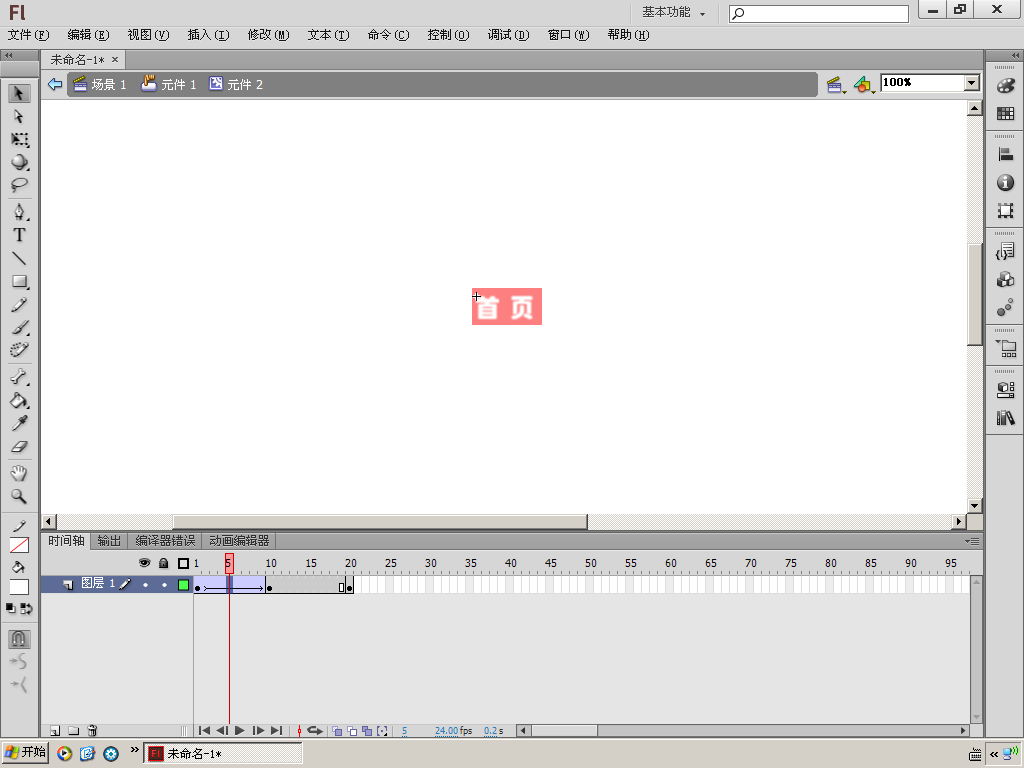Image resolution: width=1024 pixels, height=768 pixels.
Task: Select the Line tool
Action: click(x=19, y=258)
